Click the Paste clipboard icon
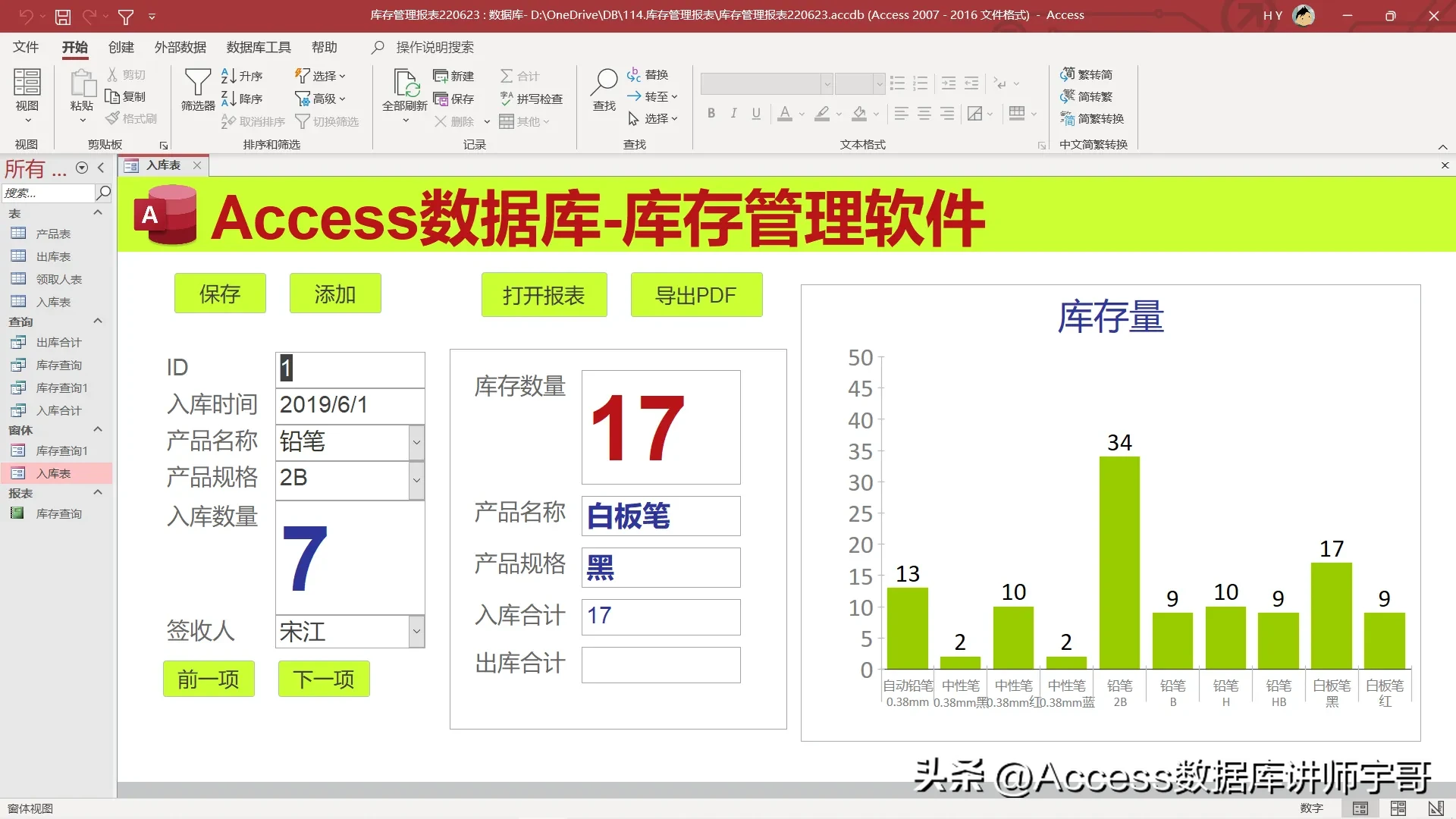The width and height of the screenshot is (1456, 819). pos(82,83)
